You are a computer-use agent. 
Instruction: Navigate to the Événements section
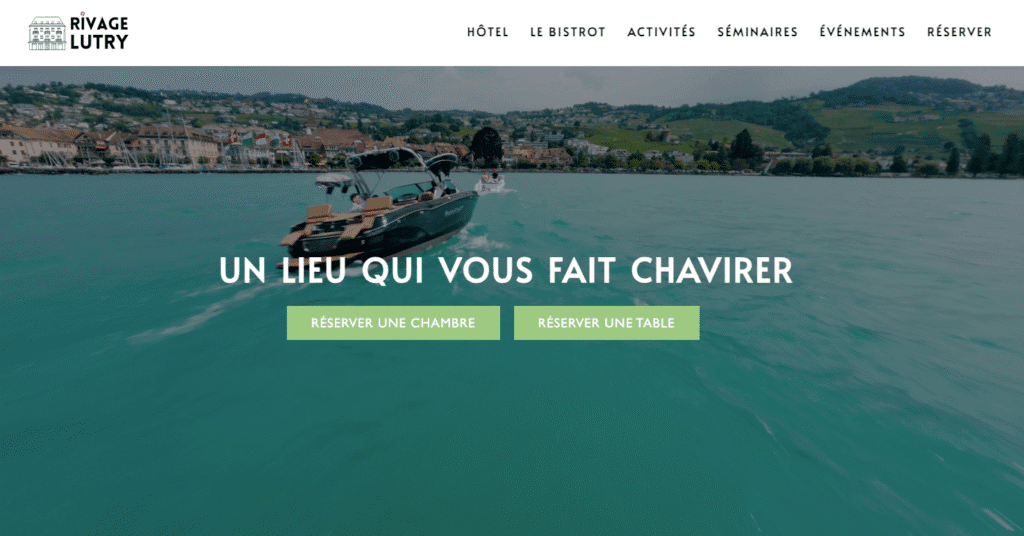[x=862, y=32]
